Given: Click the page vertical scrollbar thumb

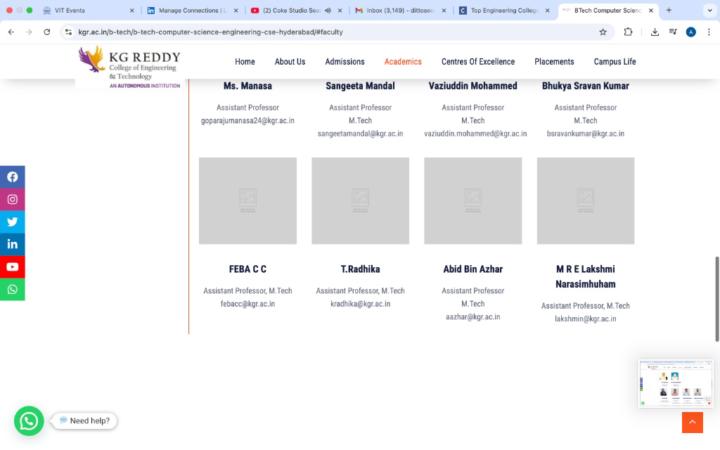Looking at the screenshot, I should pos(717,299).
